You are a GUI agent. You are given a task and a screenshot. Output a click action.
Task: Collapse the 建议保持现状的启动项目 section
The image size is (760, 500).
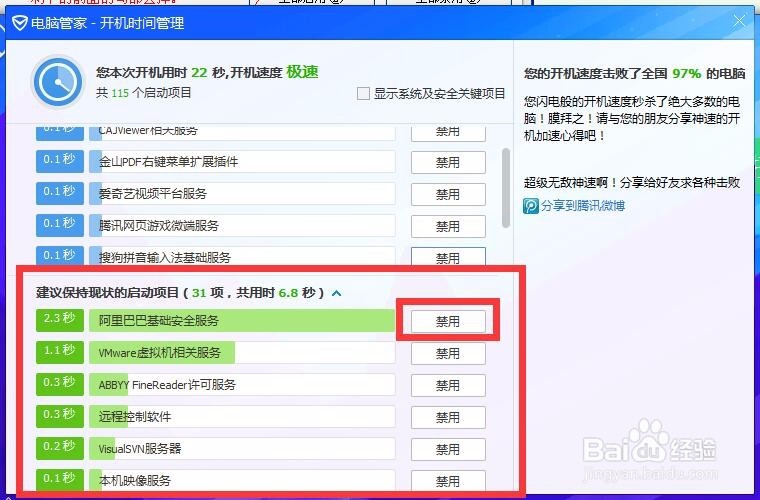[x=336, y=293]
